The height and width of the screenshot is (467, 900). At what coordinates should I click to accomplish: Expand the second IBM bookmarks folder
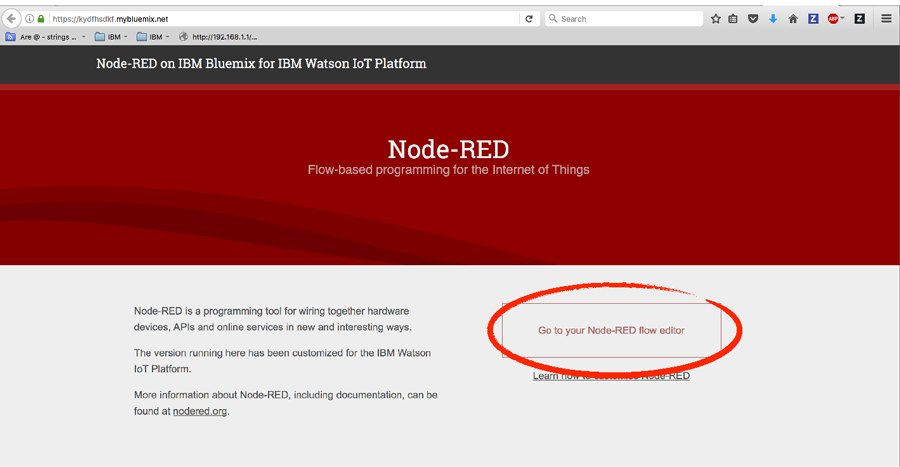point(154,37)
